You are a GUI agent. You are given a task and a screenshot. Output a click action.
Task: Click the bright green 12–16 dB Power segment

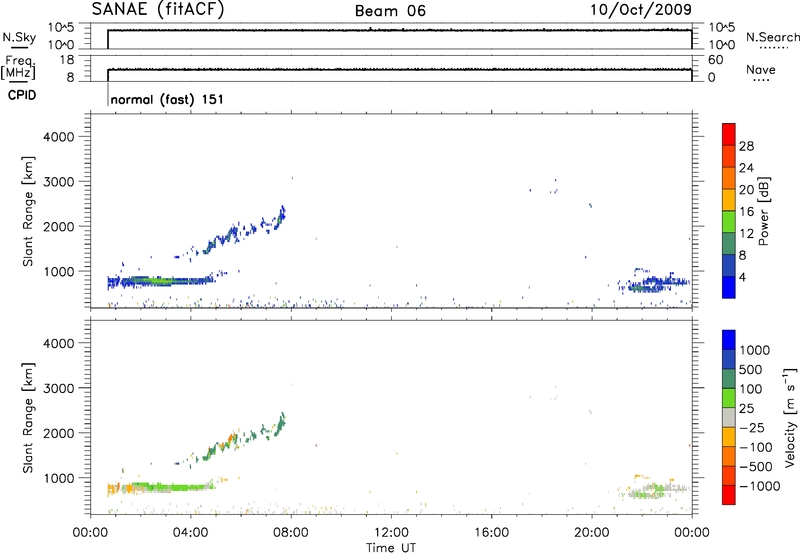[x=729, y=222]
